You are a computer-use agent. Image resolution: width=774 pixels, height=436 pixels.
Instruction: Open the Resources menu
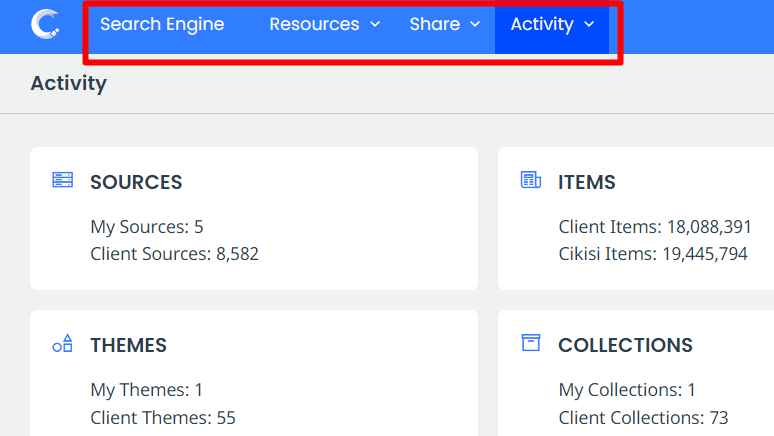pos(325,24)
